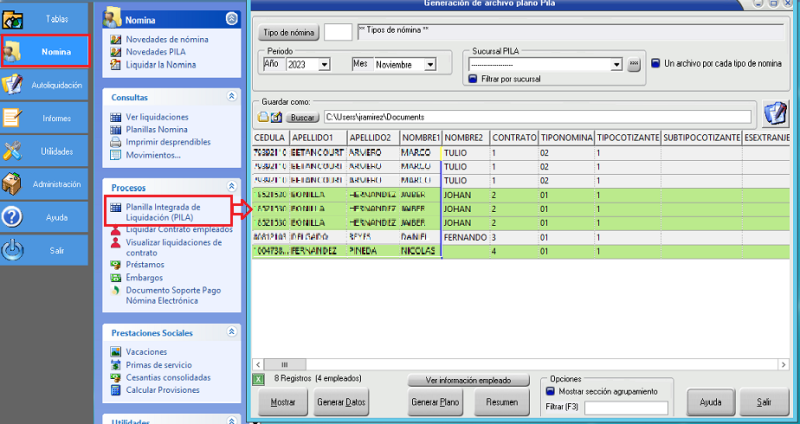The image size is (800, 424).
Task: Open the Mes month dropdown
Action: pos(432,65)
